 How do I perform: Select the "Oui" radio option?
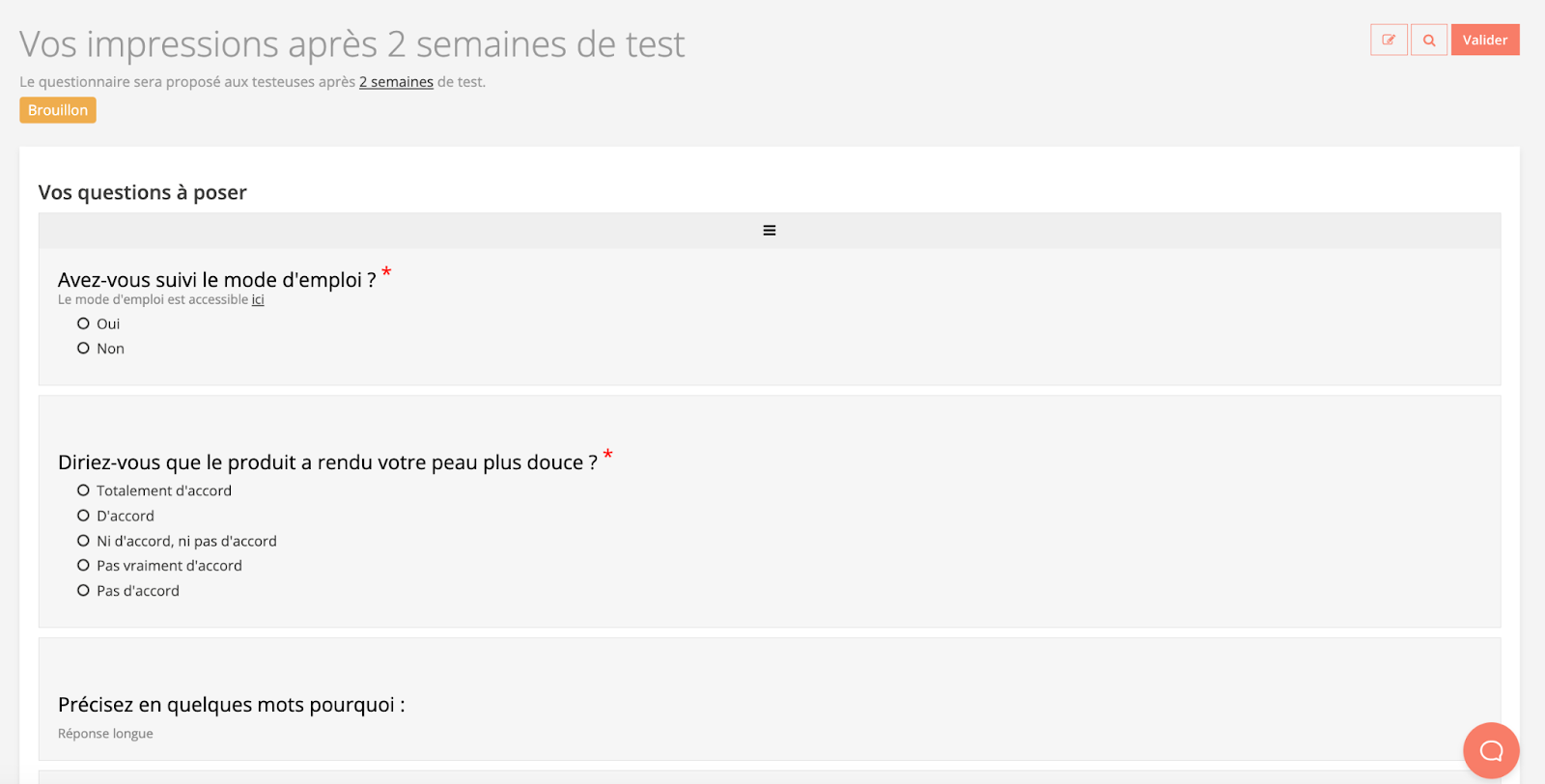click(x=84, y=324)
